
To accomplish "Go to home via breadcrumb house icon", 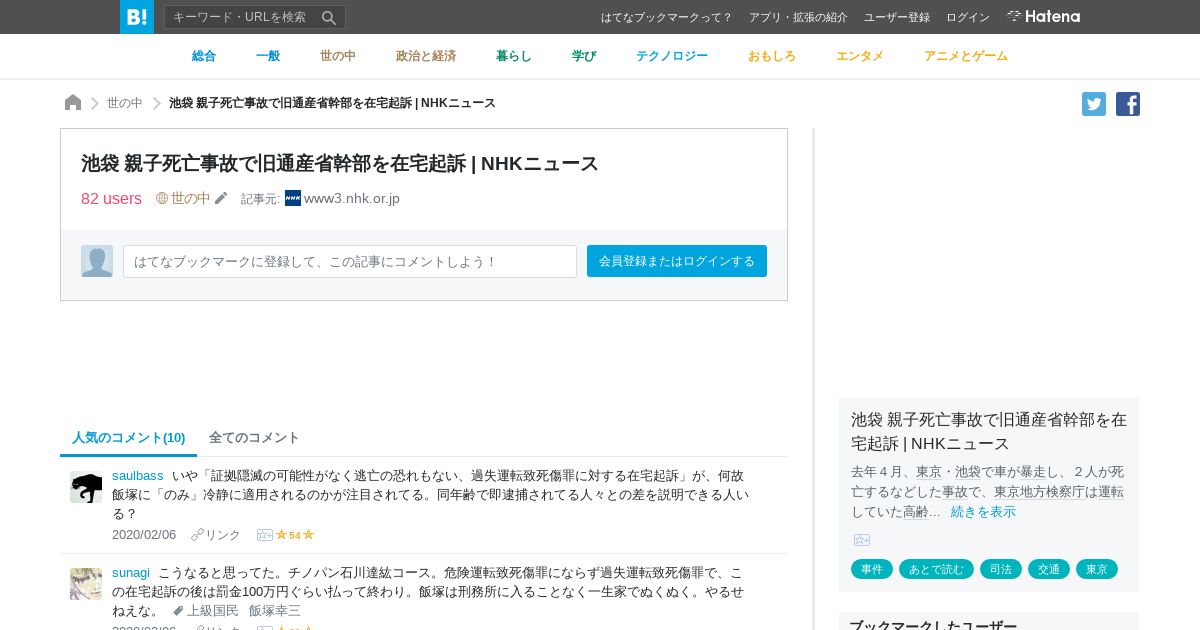I will coord(73,102).
